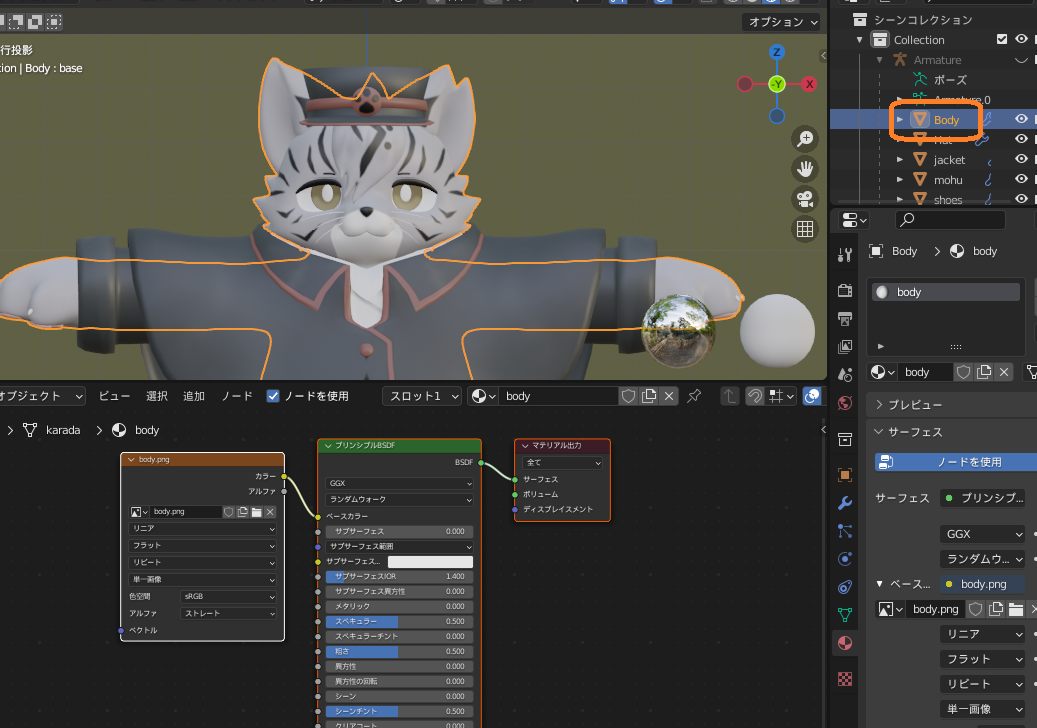Open the 全て dropdown in Material Output node
Screen dimensions: 1037x728
click(562, 463)
